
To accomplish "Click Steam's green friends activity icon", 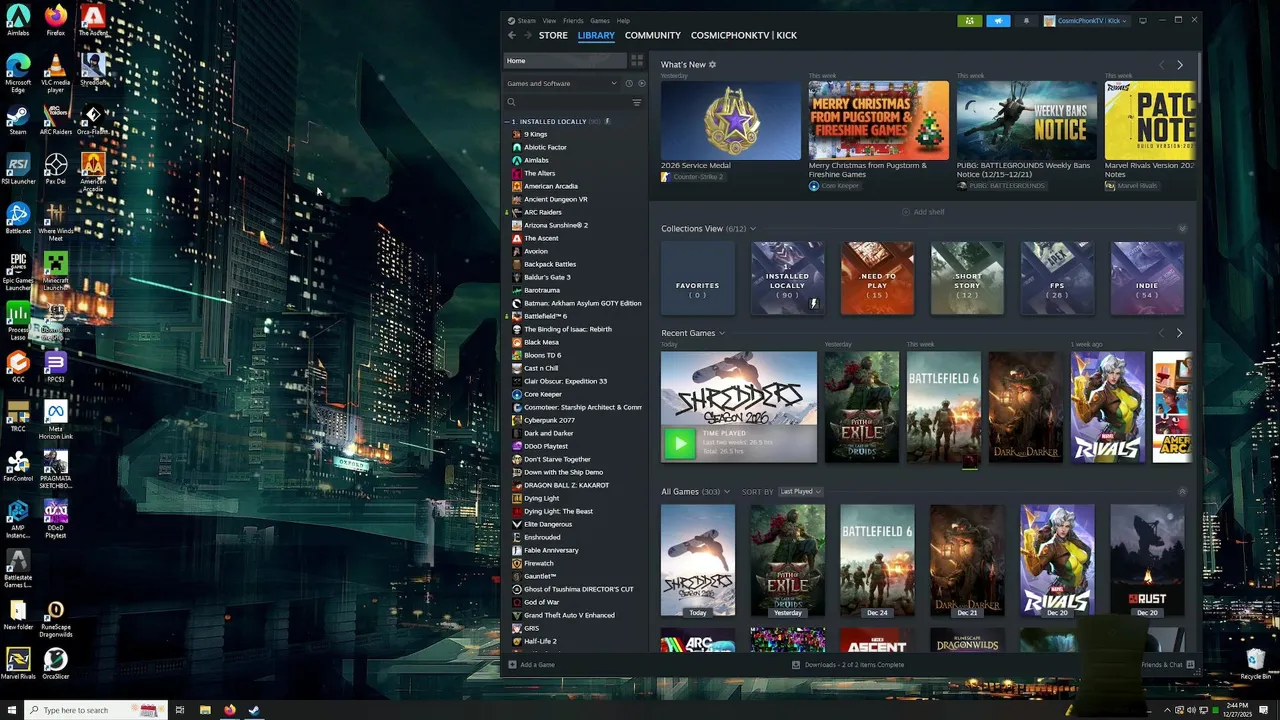I will point(968,21).
